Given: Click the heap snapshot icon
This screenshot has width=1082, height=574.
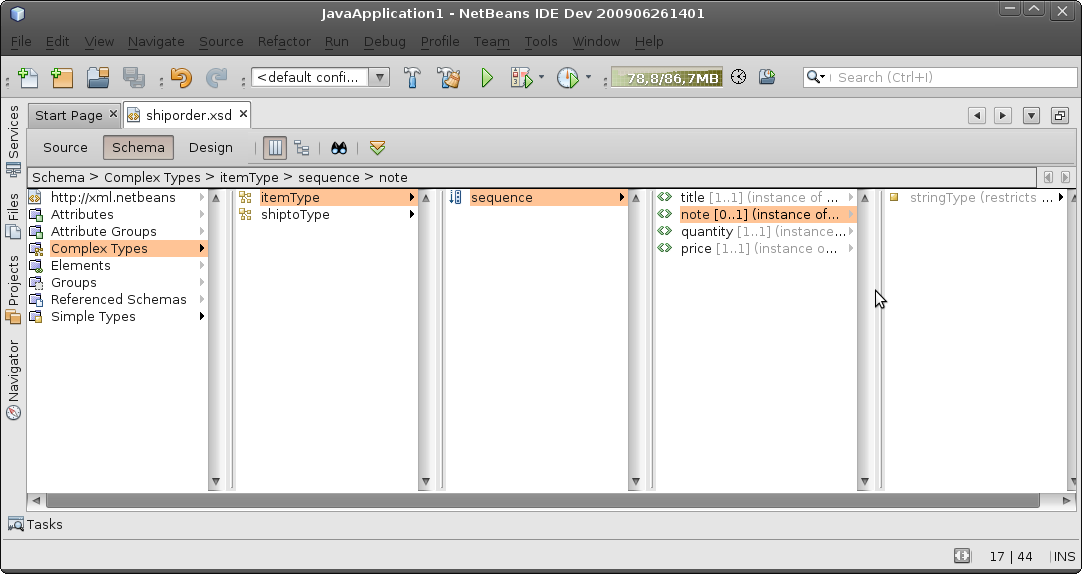Looking at the screenshot, I should point(767,77).
